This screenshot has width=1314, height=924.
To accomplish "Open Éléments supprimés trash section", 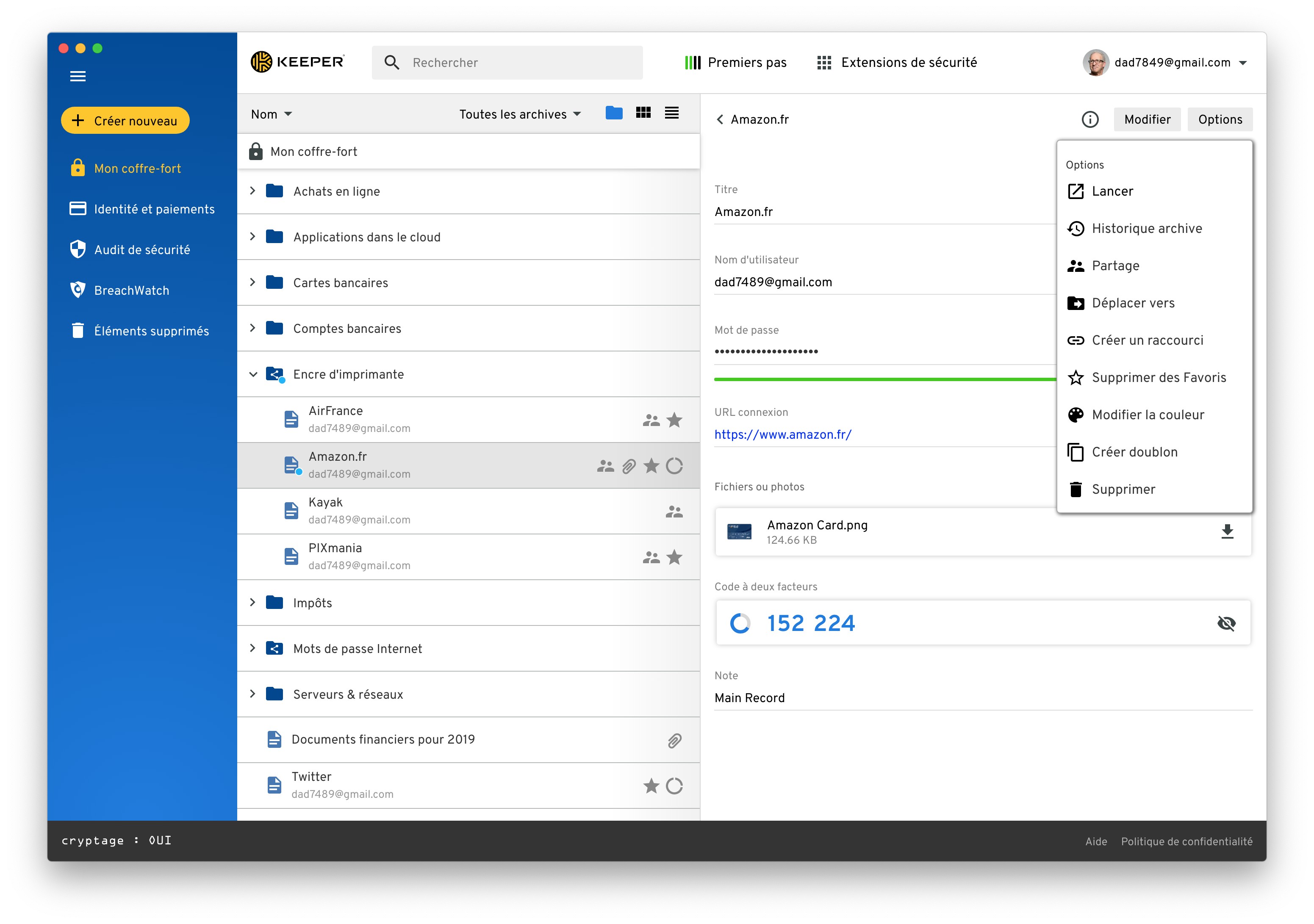I will pos(151,331).
